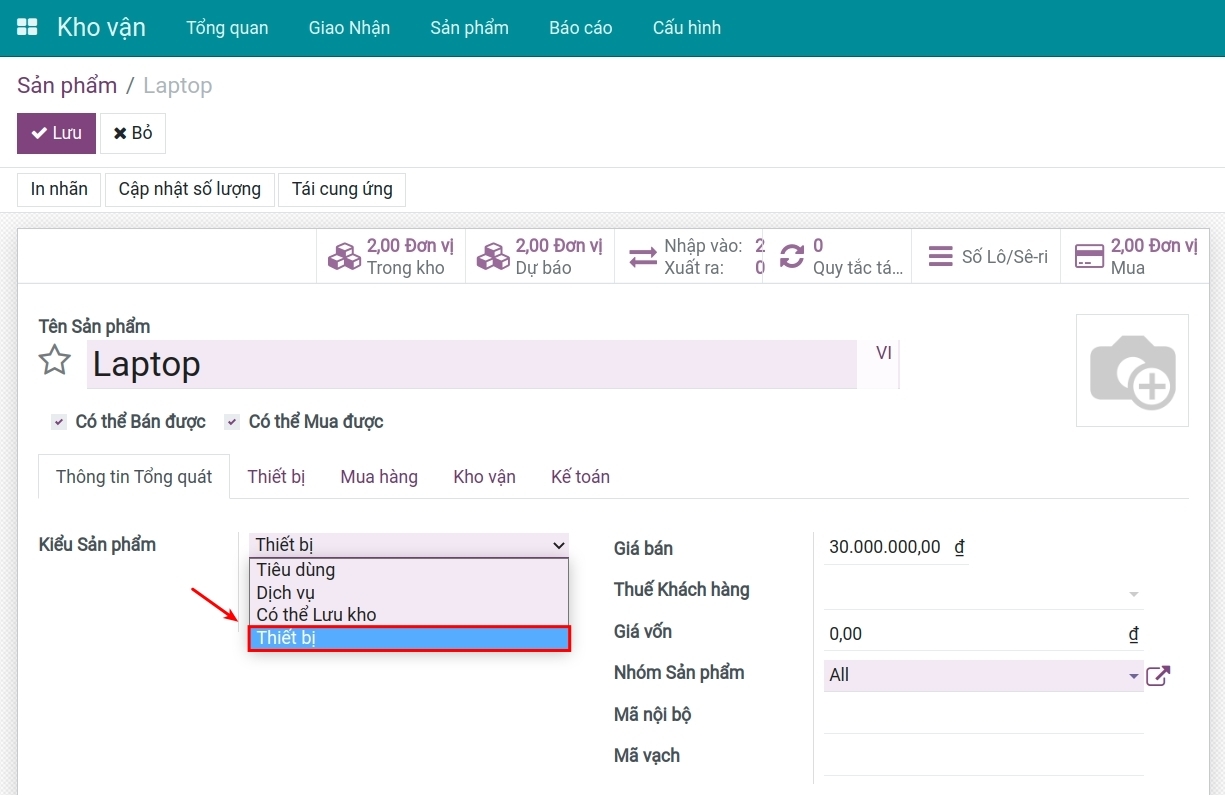Open external link for Nhóm Sản phẩm

coord(1158,676)
